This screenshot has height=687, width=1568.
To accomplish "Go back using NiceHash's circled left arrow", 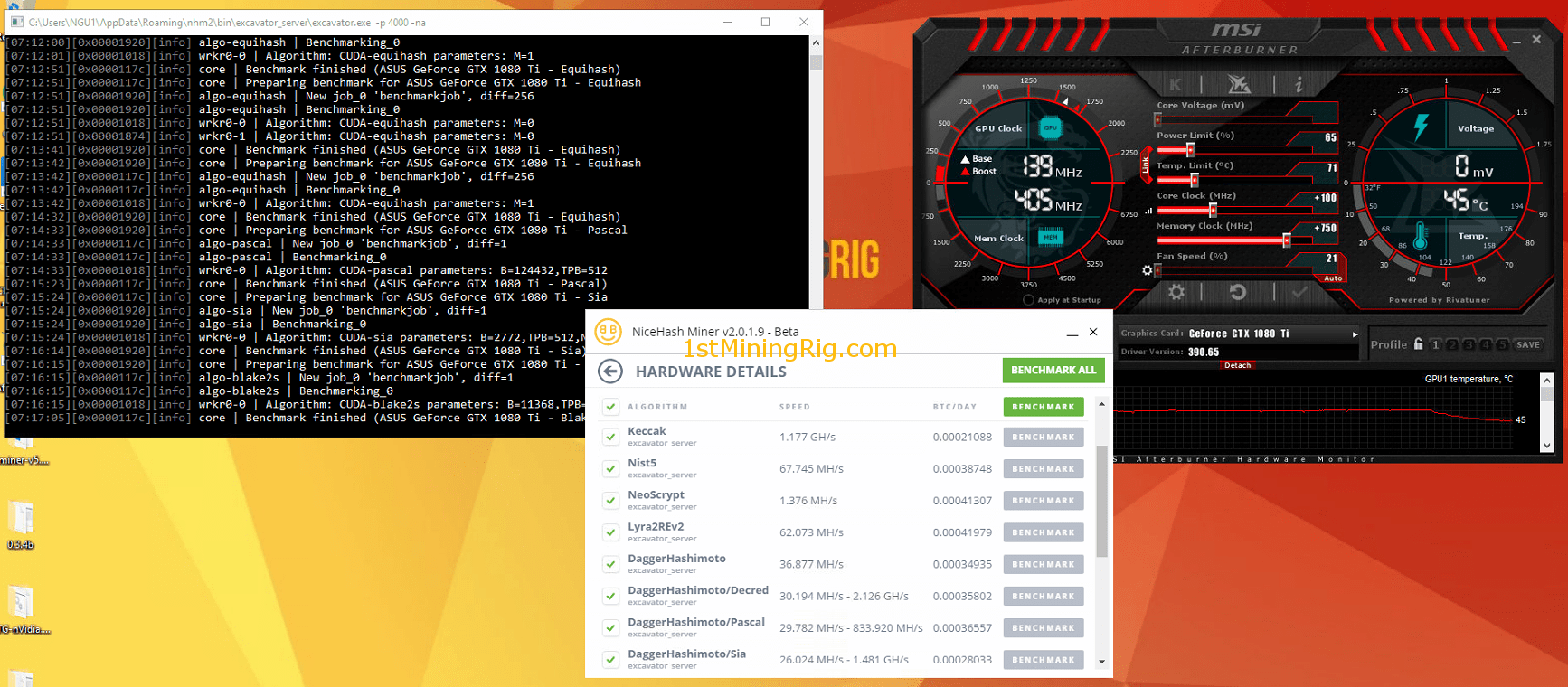I will point(610,371).
